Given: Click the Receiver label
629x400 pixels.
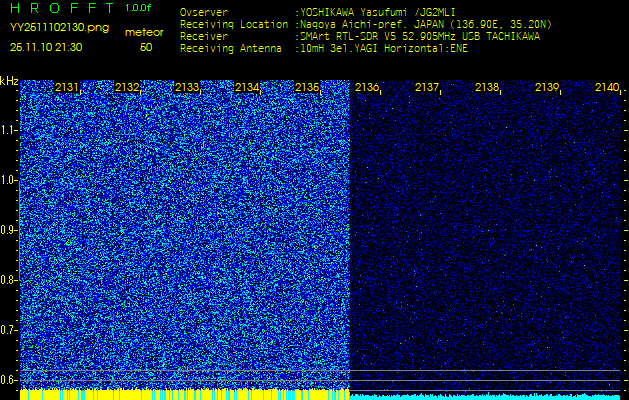Looking at the screenshot, I should [x=204, y=37].
